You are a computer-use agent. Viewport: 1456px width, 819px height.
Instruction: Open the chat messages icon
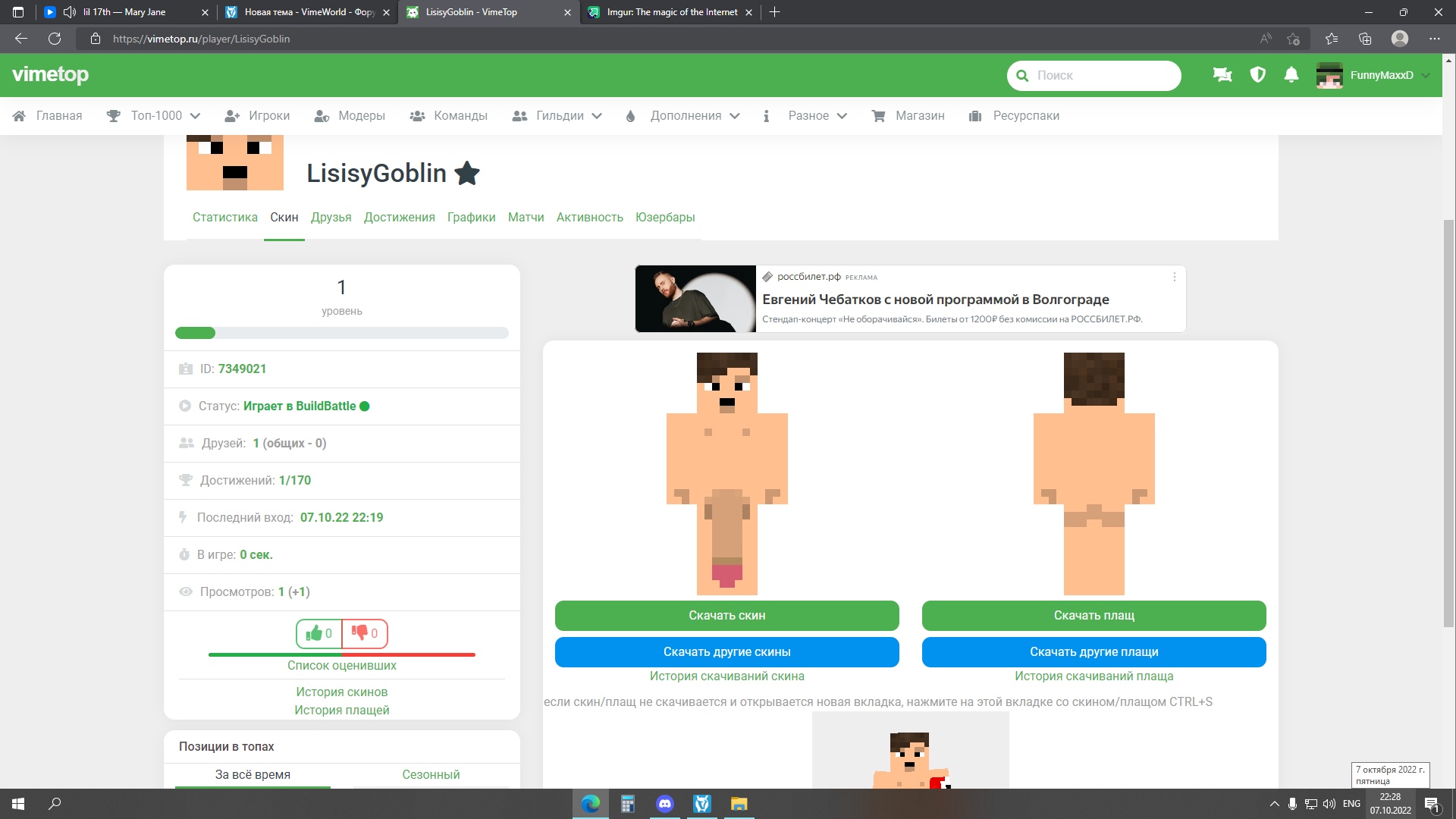click(x=1222, y=75)
